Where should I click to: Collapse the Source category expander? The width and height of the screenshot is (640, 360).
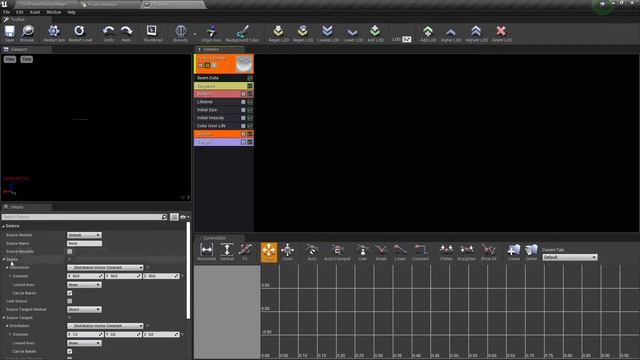click(3, 226)
